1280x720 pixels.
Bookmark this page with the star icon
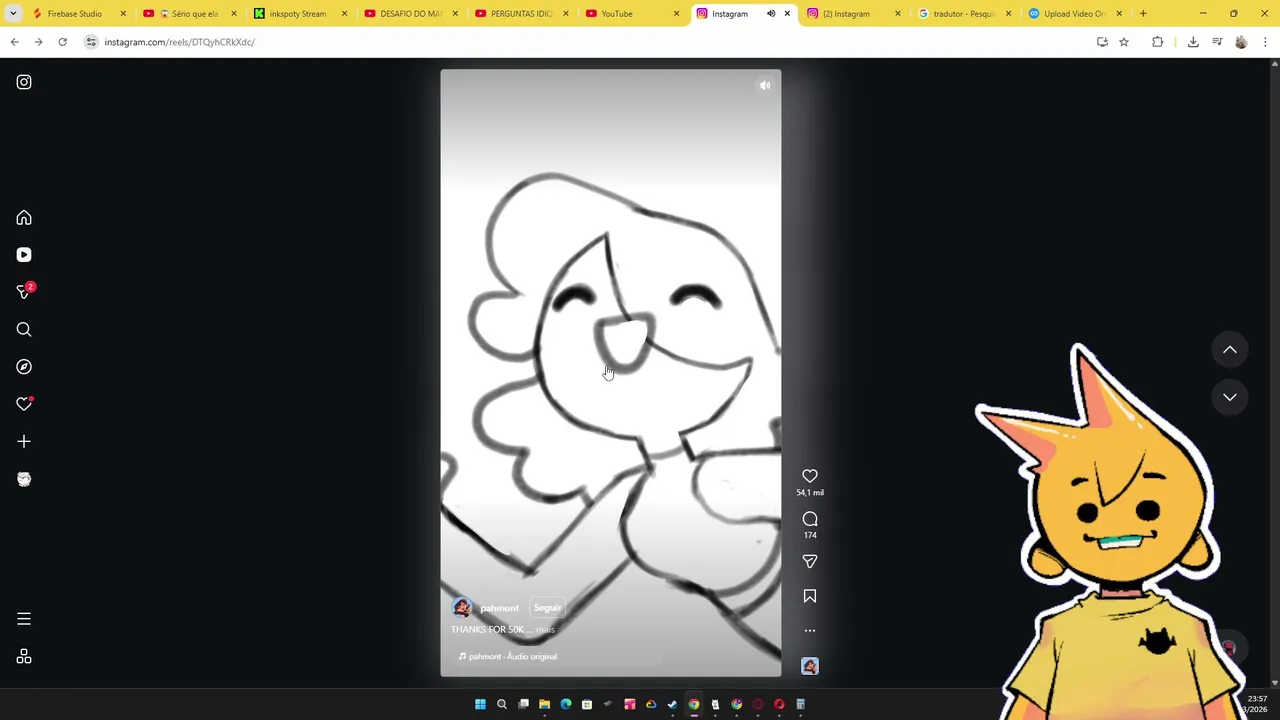coord(1124,42)
